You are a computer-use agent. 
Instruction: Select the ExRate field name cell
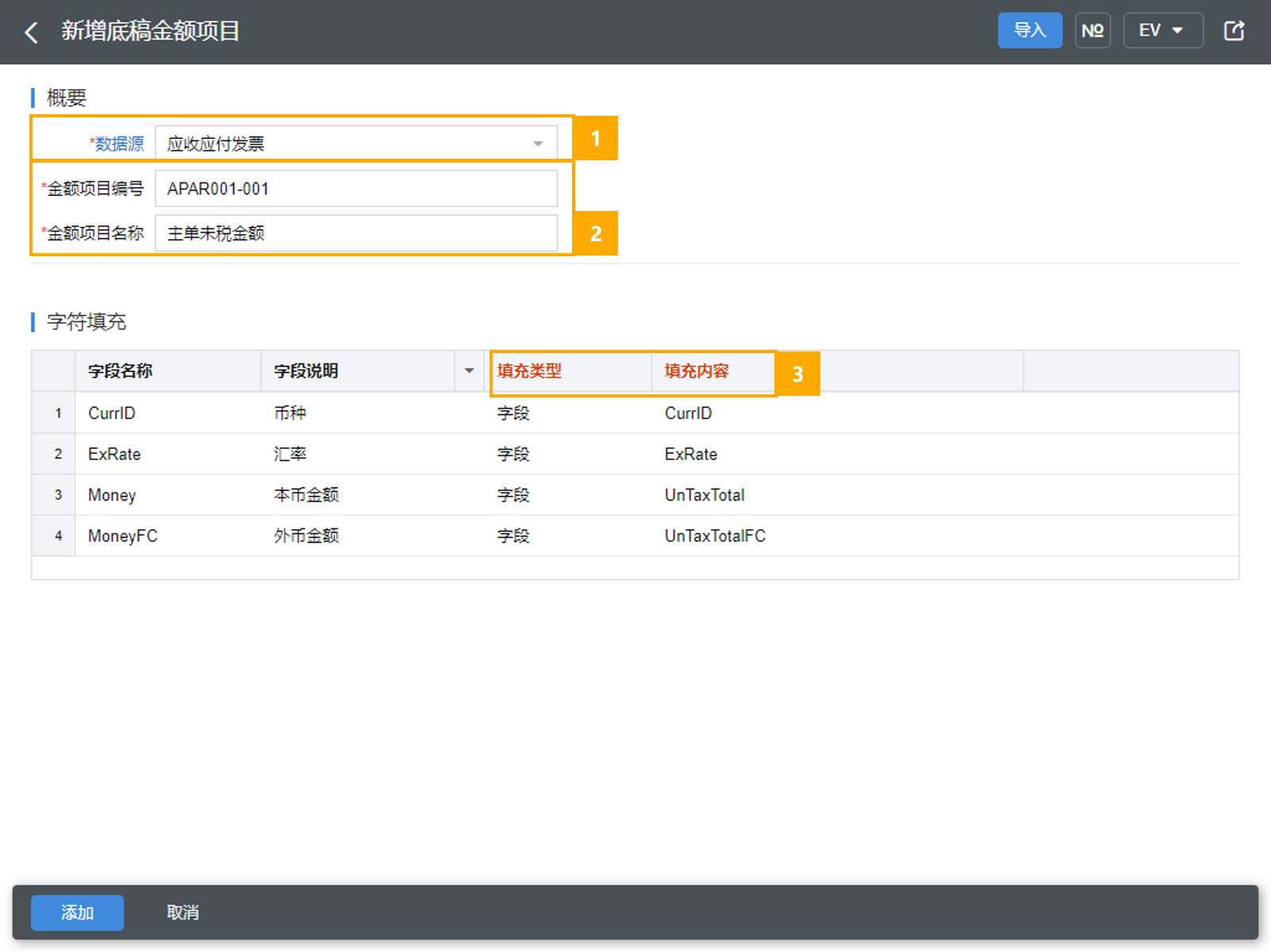coord(168,454)
